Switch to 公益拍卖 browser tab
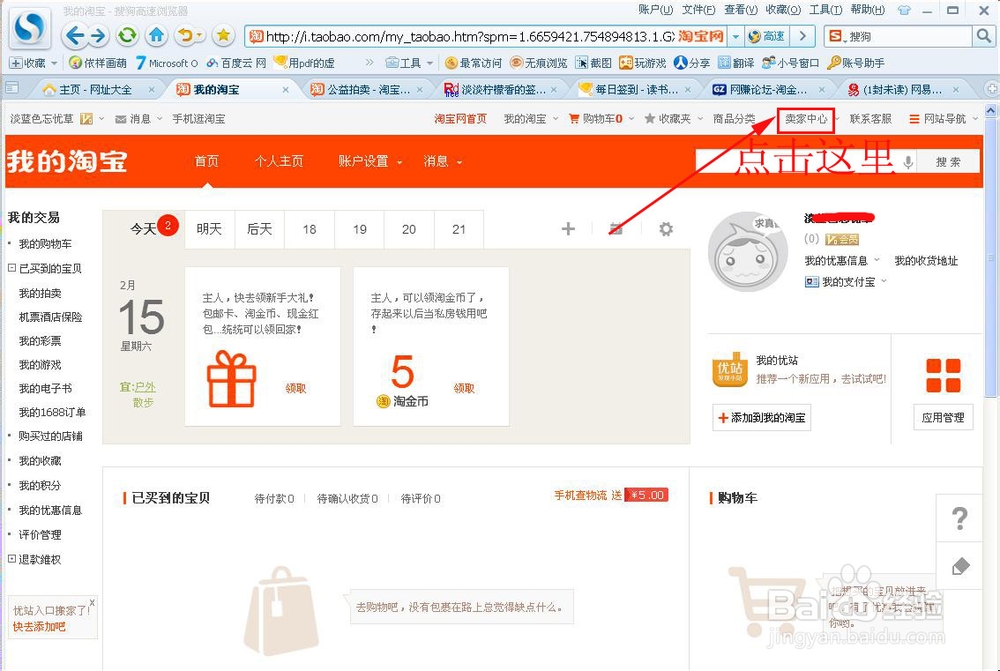The height and width of the screenshot is (671, 1000). 369,89
